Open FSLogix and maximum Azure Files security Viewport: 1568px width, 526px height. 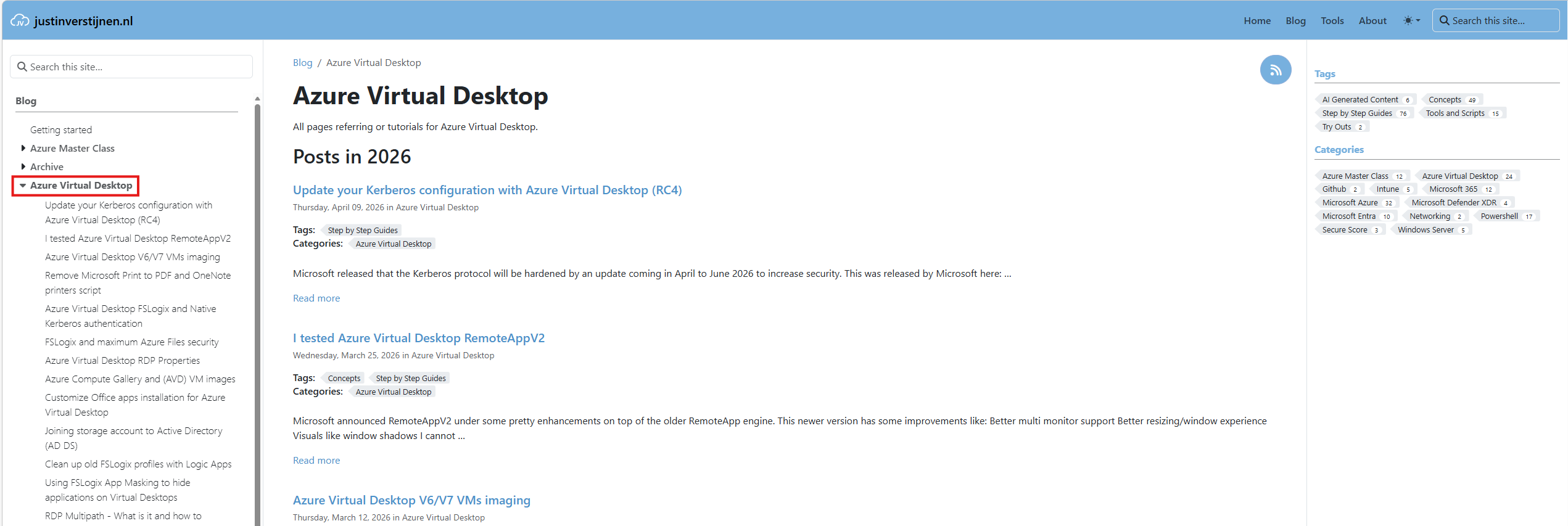point(131,342)
